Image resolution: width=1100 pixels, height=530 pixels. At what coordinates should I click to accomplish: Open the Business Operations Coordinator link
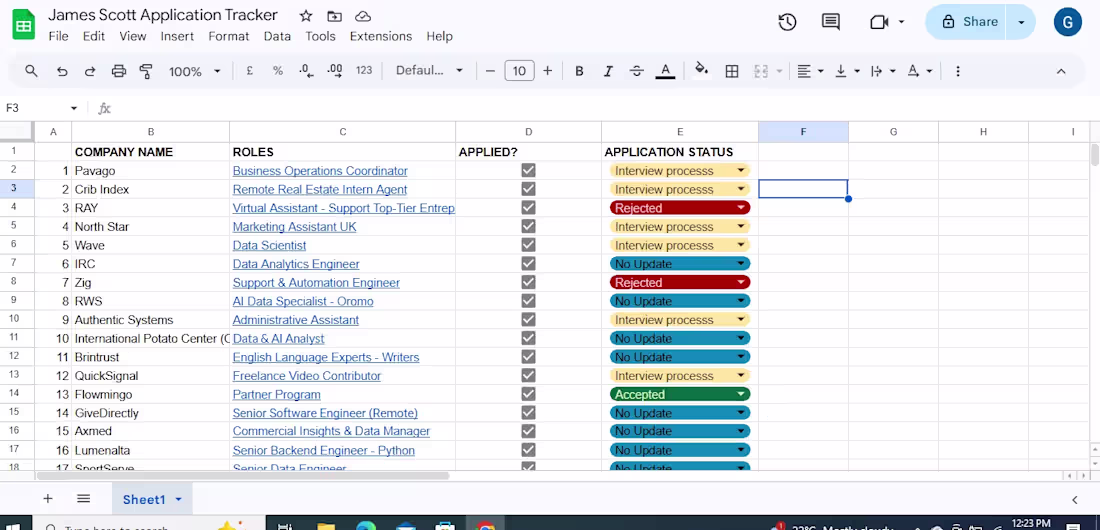point(320,171)
